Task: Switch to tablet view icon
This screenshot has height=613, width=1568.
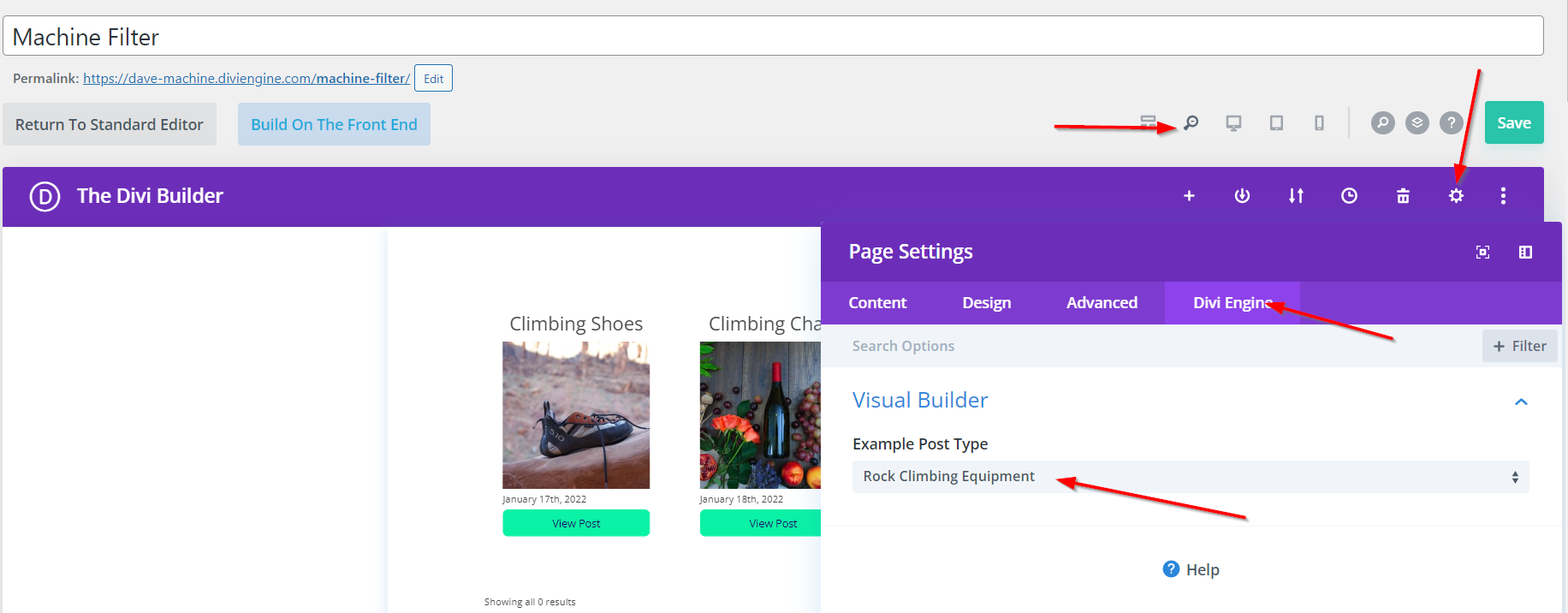Action: pyautogui.click(x=1276, y=123)
